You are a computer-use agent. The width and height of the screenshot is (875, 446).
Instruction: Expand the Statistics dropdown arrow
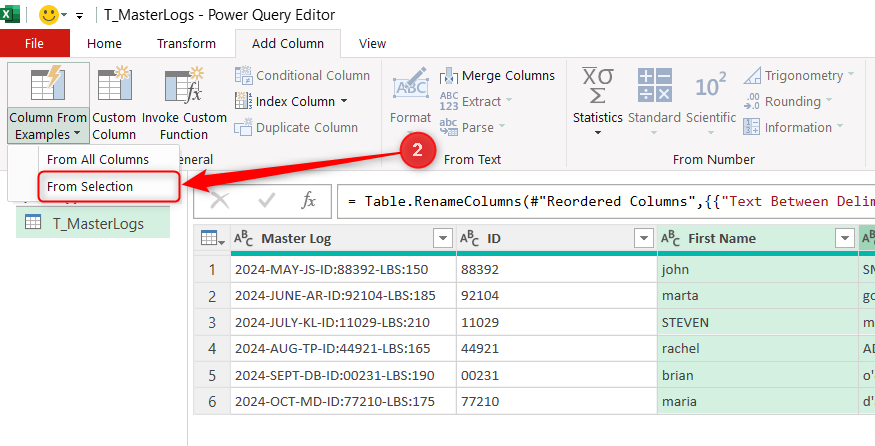click(x=598, y=133)
